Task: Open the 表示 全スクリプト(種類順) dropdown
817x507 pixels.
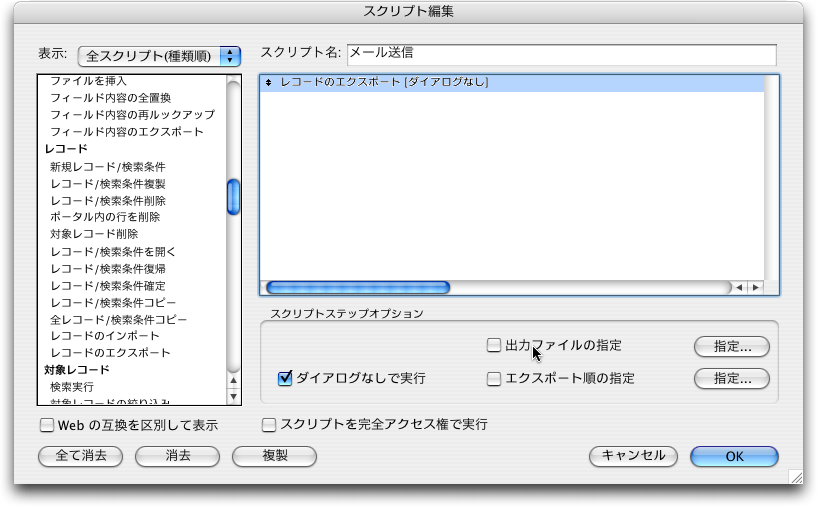Action: point(160,55)
